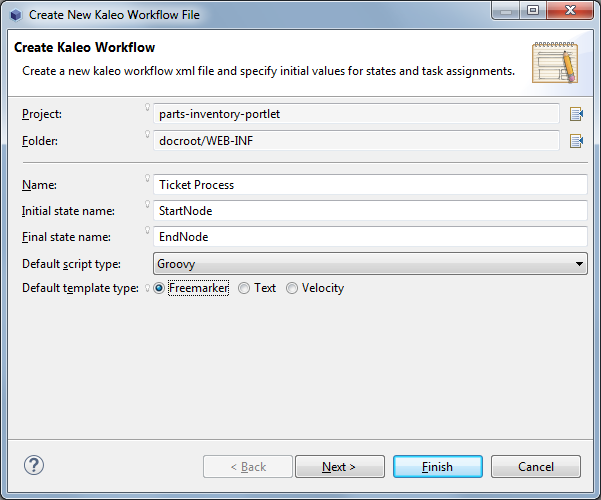
Task: Focus the Project input field
Action: [x=356, y=114]
